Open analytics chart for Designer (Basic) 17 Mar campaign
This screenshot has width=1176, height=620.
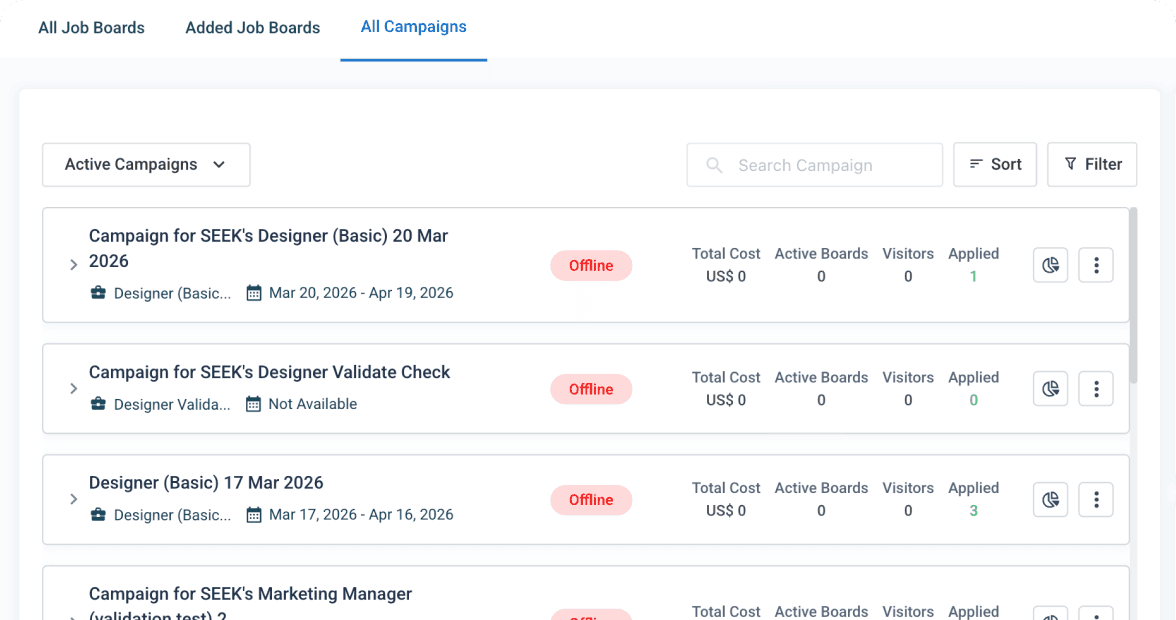[x=1050, y=499]
